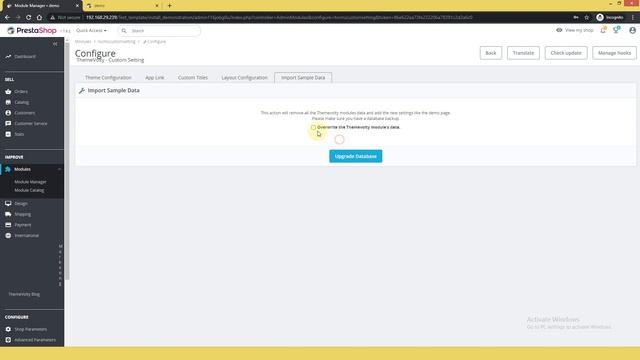640x360 pixels.
Task: Click the Payment card icon
Action: point(8,224)
